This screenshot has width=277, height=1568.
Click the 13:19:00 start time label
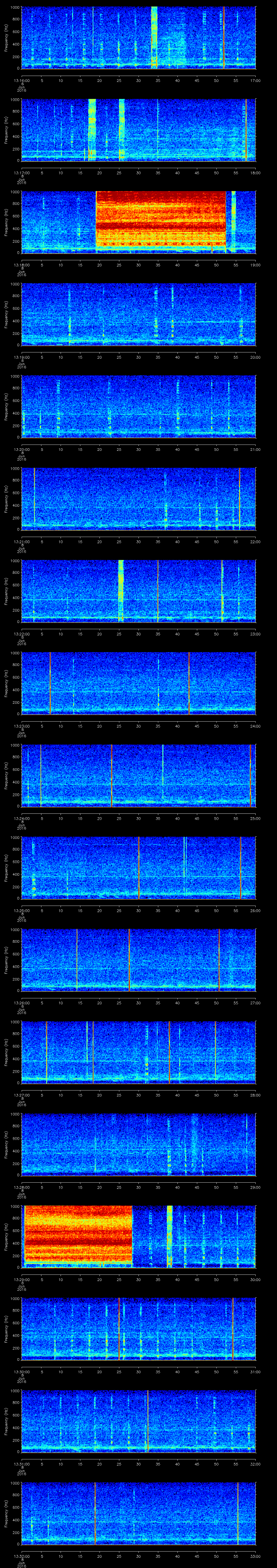[x=22, y=357]
